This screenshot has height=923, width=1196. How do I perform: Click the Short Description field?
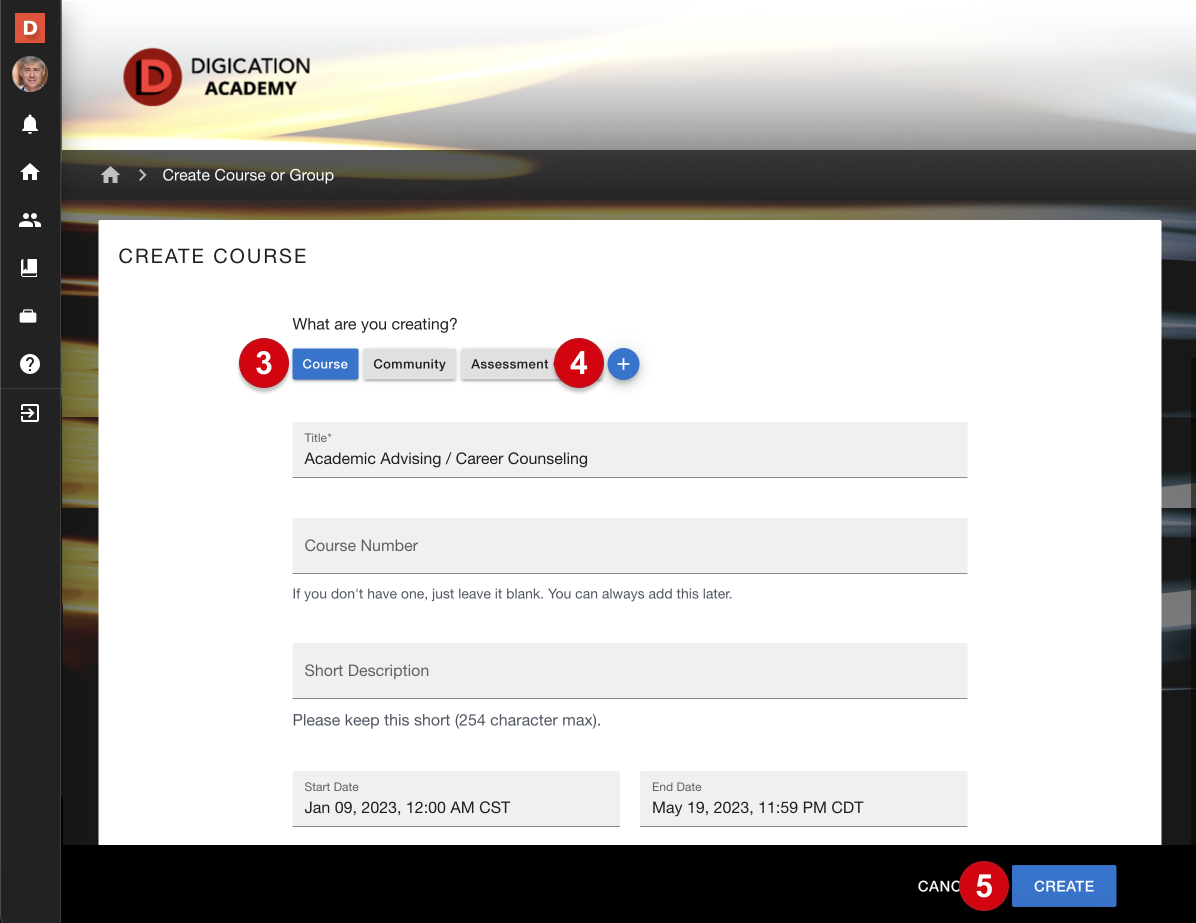coord(629,671)
